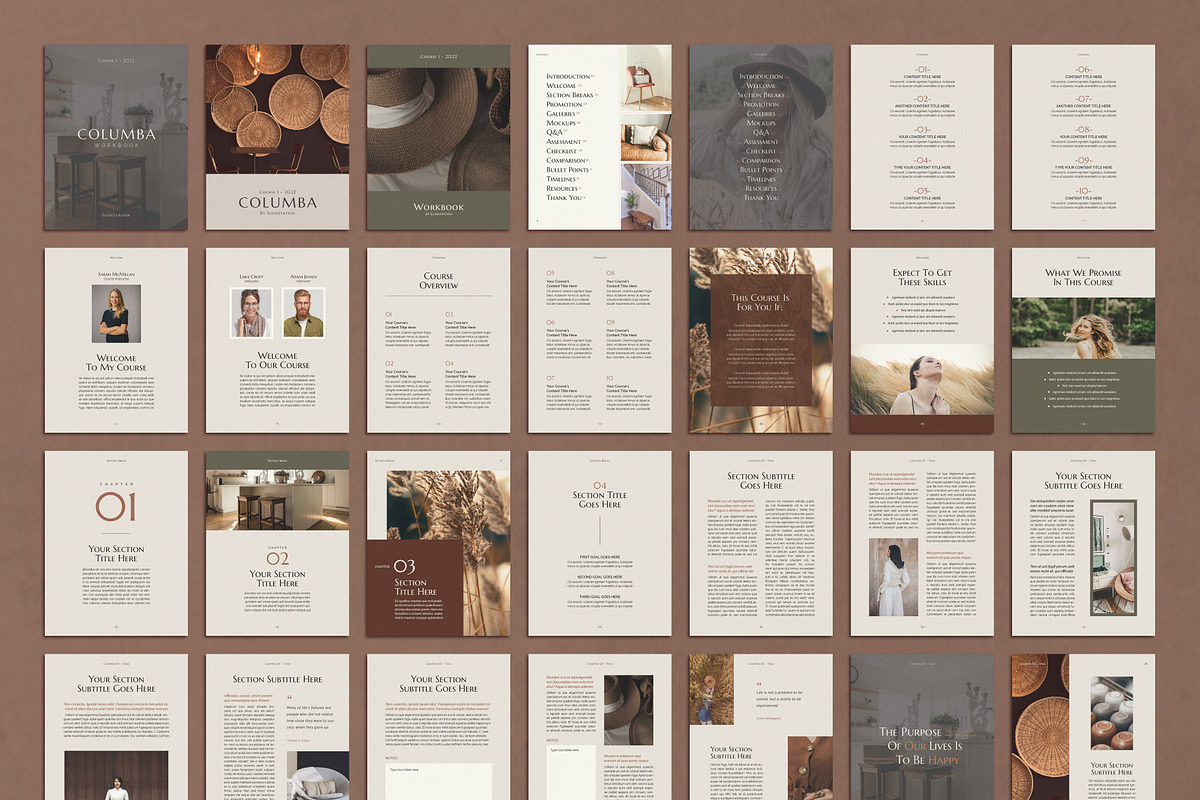Open the dark grey Columba Workbook cover page
The image size is (1200, 800).
(116, 137)
